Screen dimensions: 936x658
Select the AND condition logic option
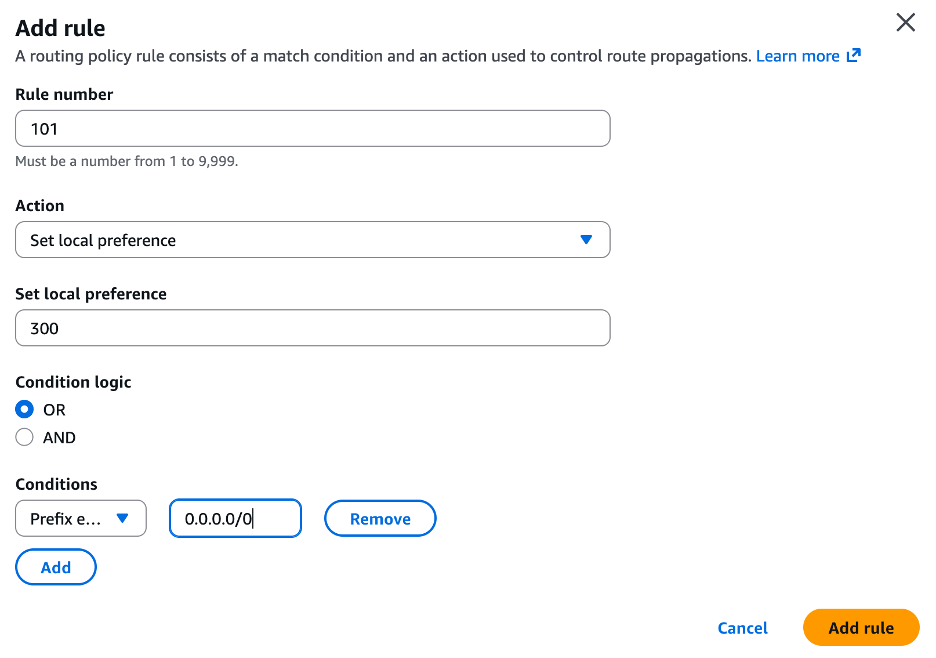coord(22,437)
